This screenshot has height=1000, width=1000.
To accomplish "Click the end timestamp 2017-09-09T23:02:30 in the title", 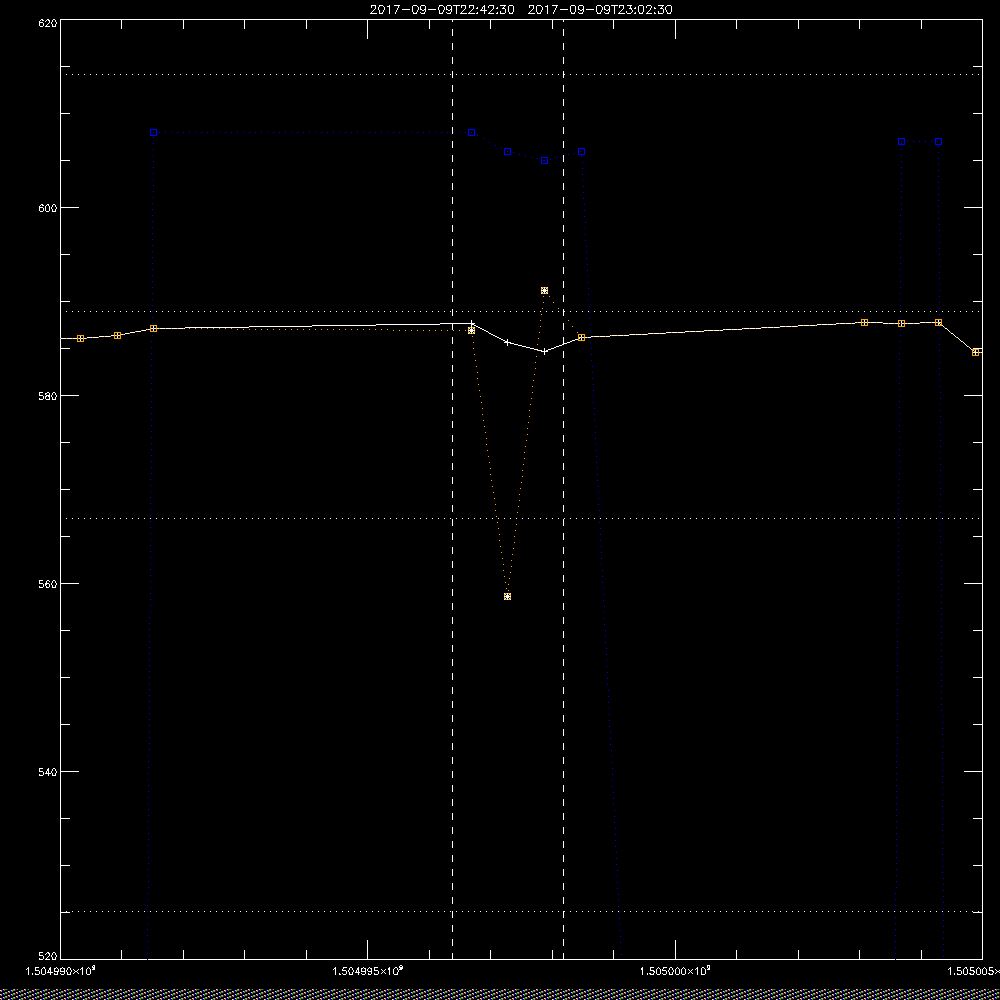I will [x=600, y=10].
